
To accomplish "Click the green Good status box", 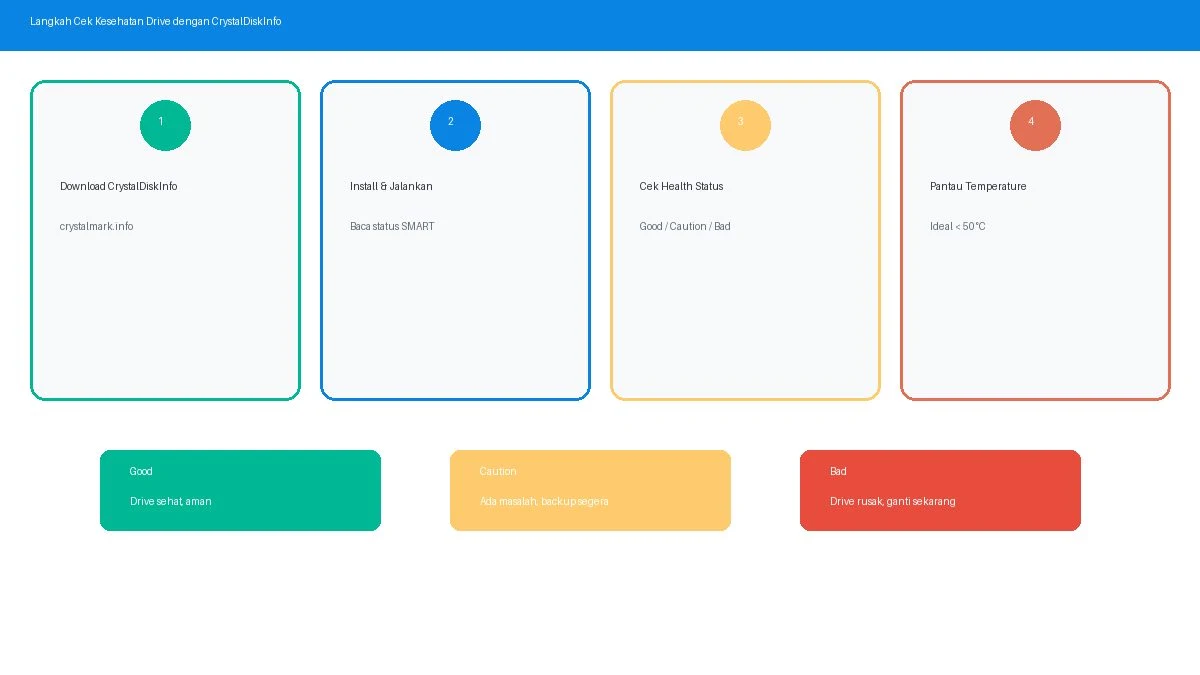I will tap(240, 490).
